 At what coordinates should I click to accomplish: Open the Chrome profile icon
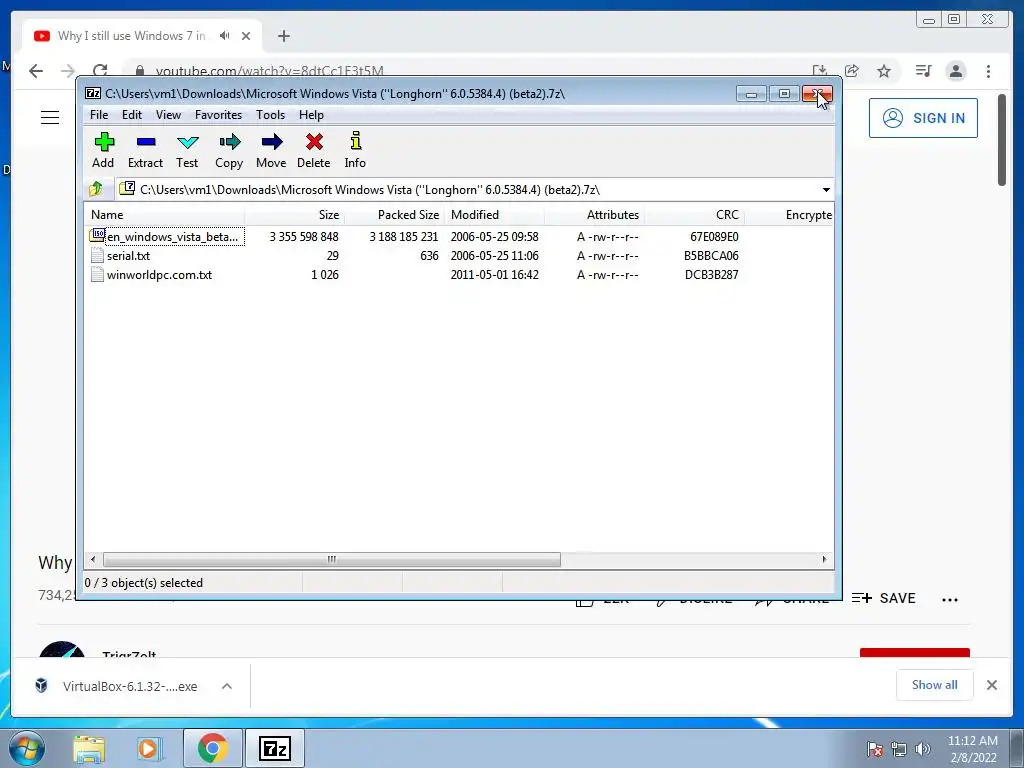(x=956, y=71)
